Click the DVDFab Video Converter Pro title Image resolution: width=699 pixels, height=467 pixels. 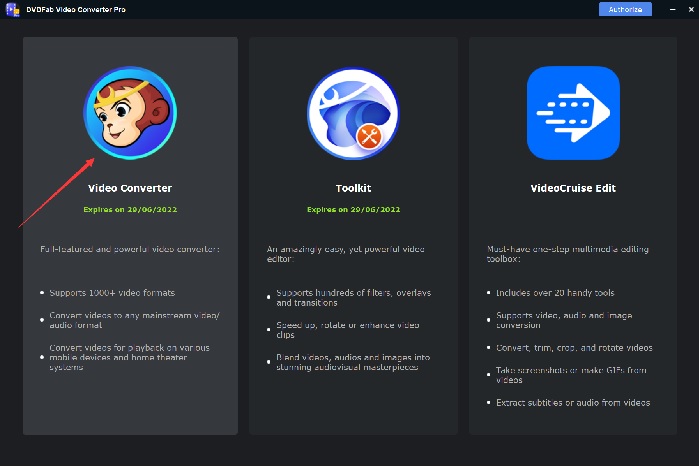pos(76,9)
